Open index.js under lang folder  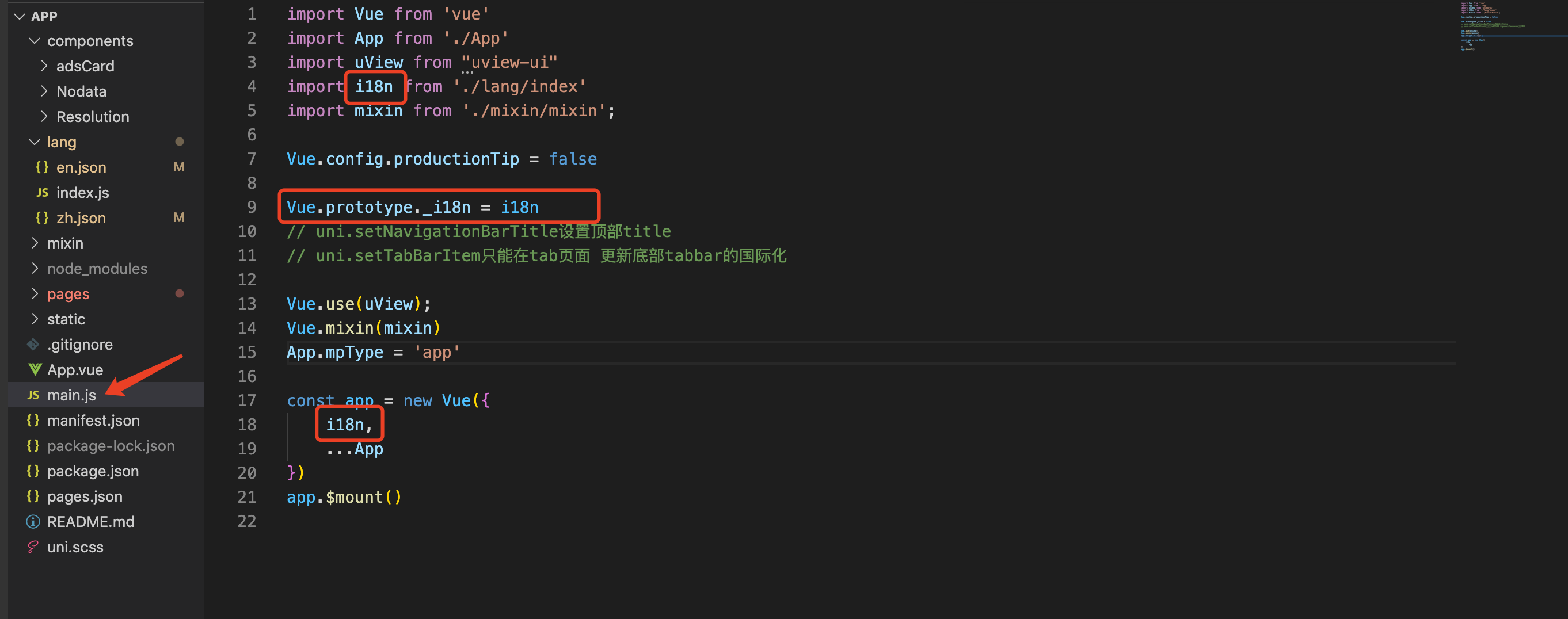click(83, 193)
